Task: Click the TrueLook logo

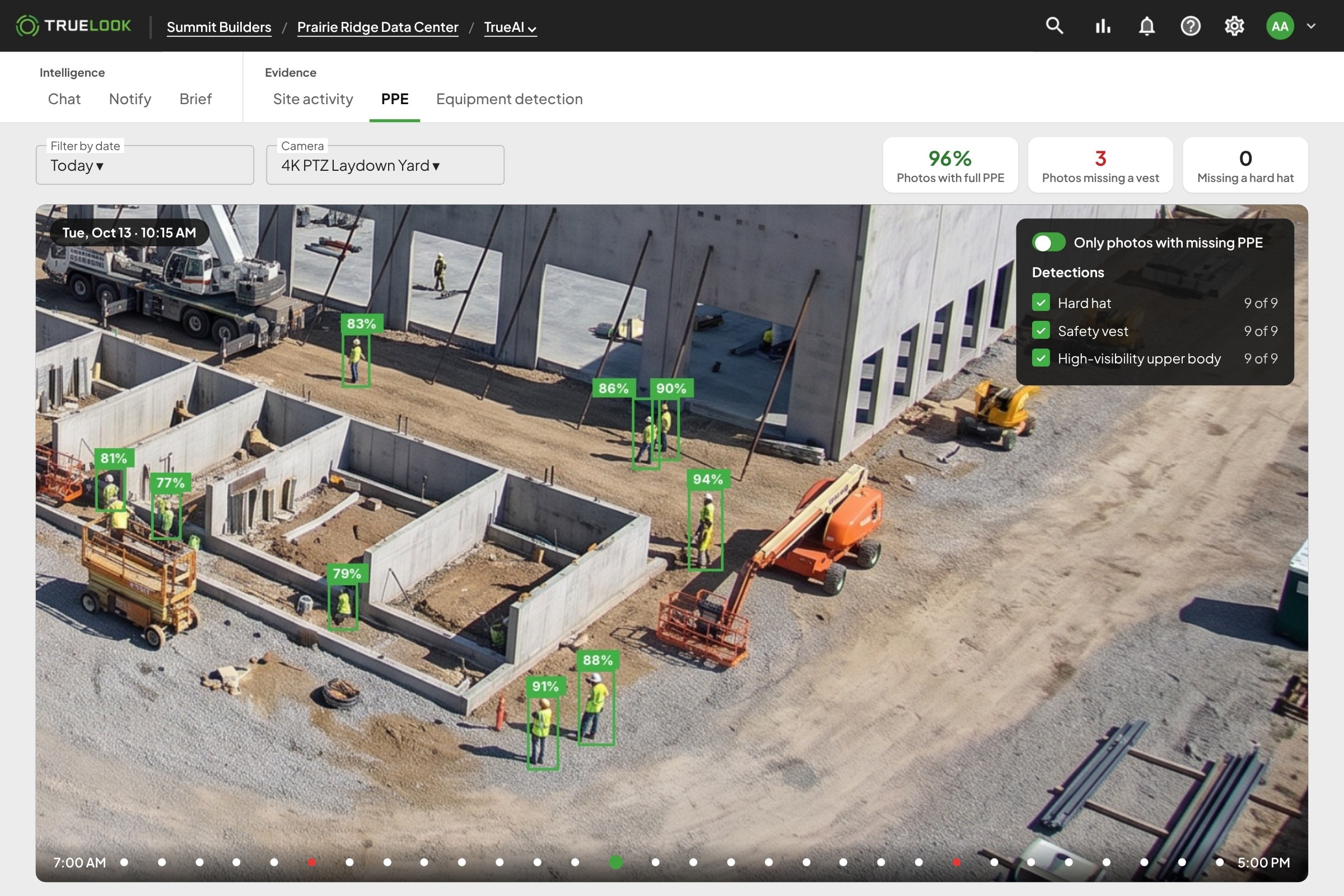Action: click(73, 26)
